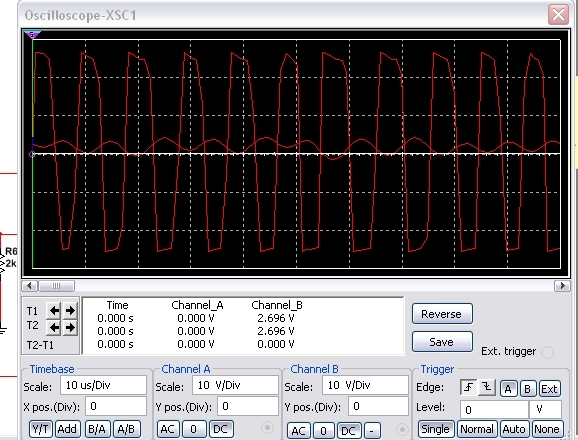Choose Single trigger mode

coord(435,429)
